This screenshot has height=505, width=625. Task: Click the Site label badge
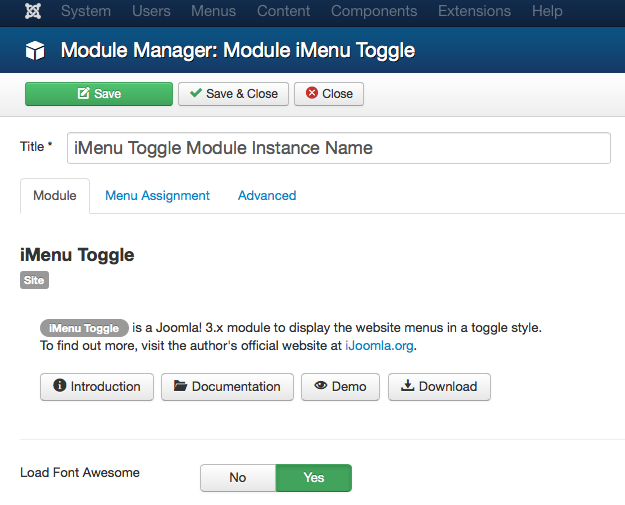[34, 280]
